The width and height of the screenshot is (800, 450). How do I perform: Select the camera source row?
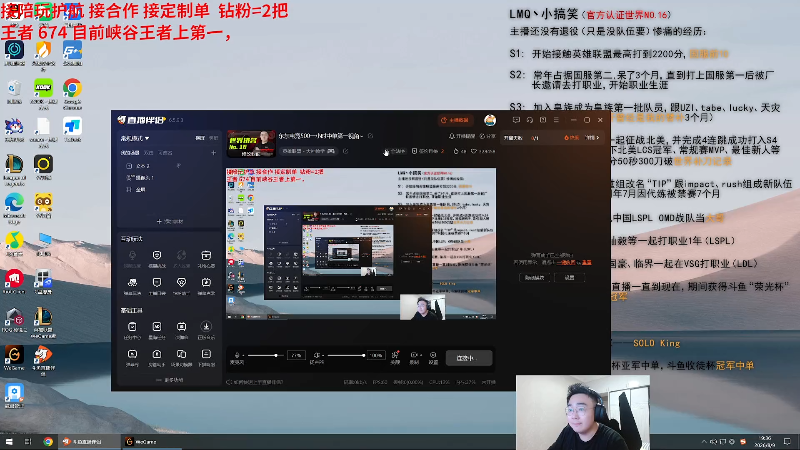coord(167,178)
